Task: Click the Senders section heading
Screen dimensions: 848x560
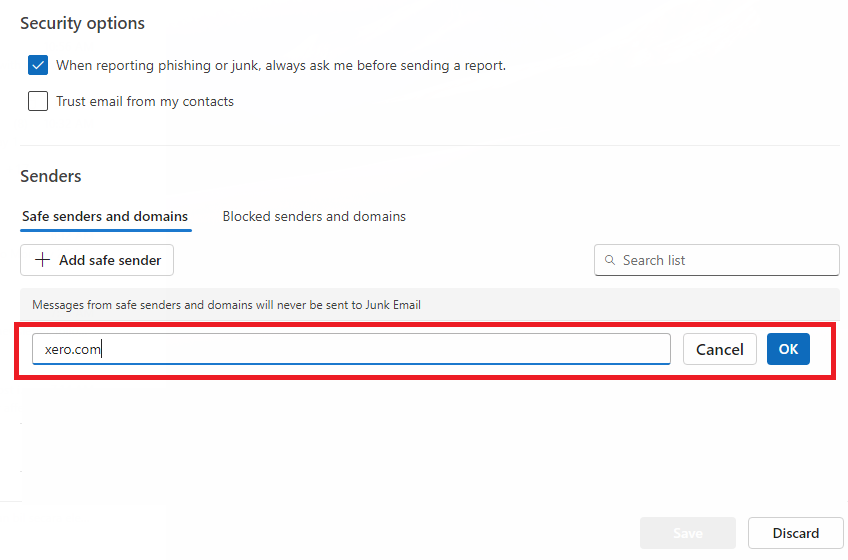Action: pos(51,176)
